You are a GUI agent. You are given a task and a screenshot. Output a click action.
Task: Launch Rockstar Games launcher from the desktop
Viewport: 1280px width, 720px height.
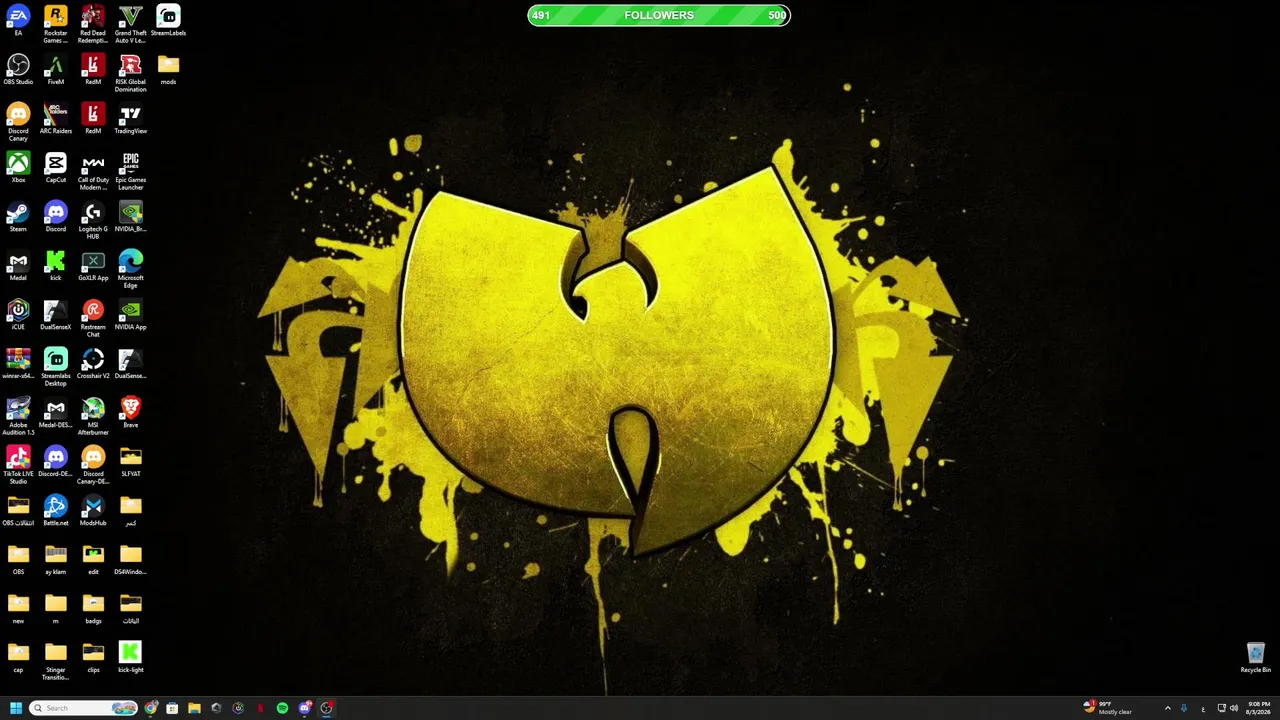pos(56,24)
